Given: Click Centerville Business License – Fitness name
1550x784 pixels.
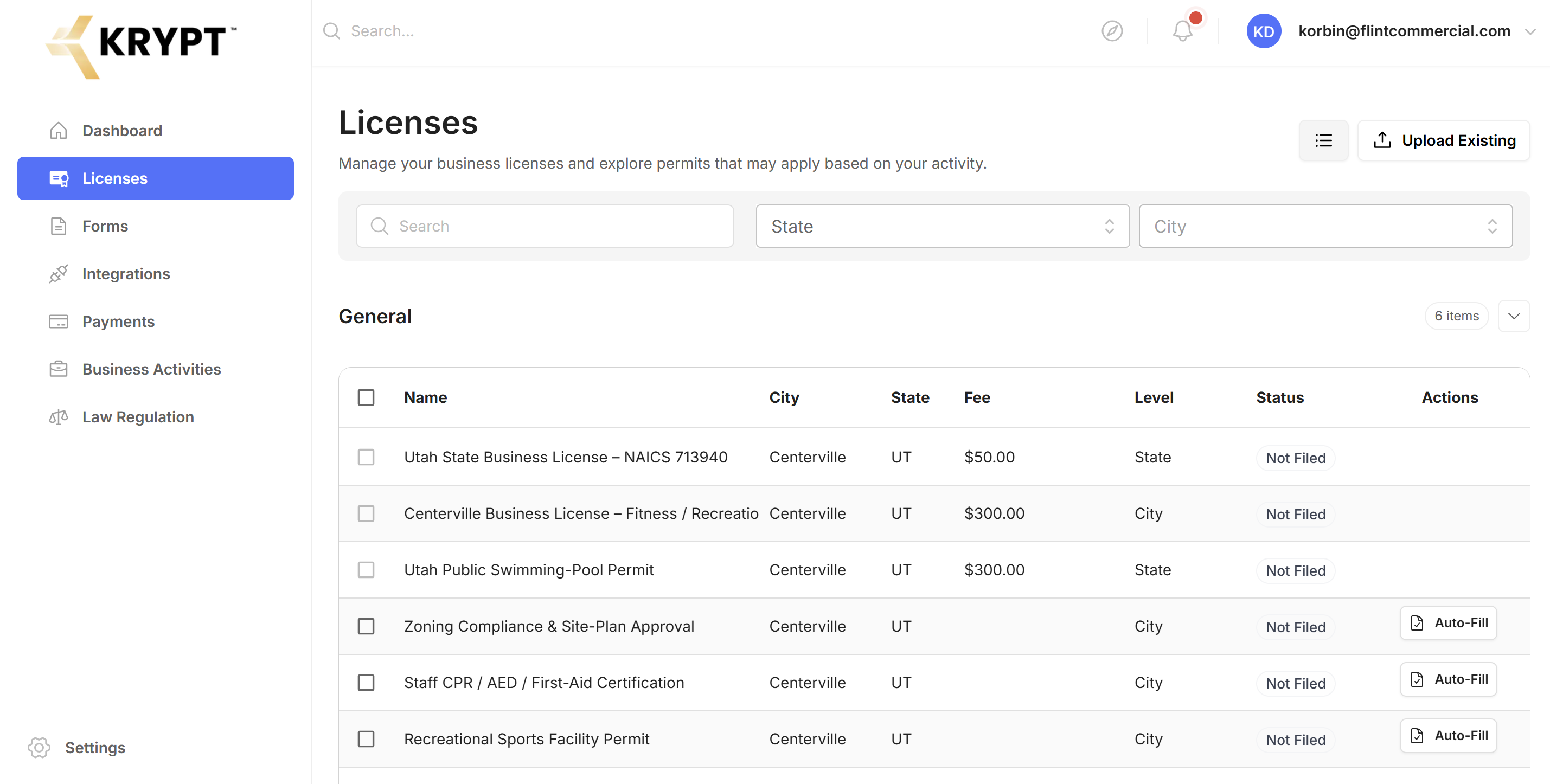Looking at the screenshot, I should pos(581,513).
